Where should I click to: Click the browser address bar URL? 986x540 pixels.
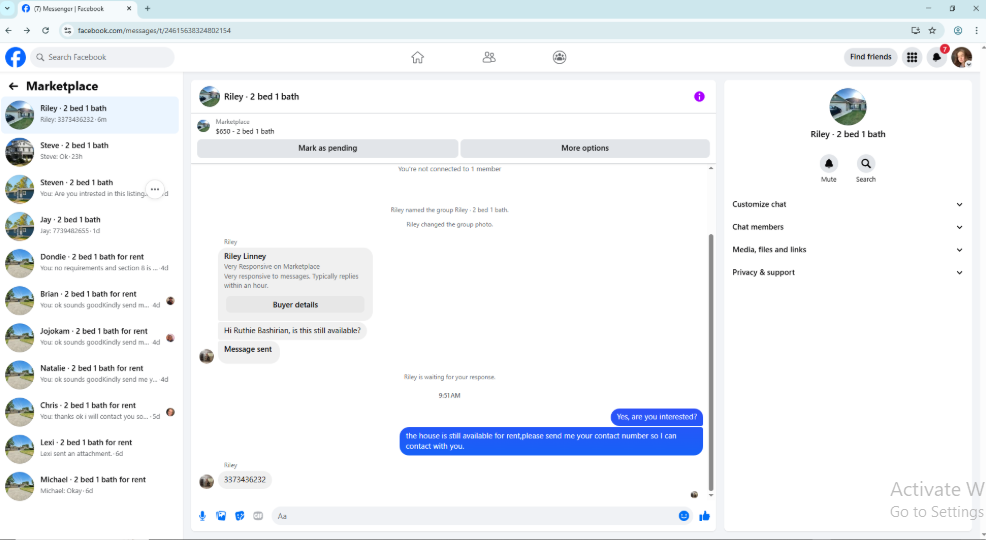154,30
